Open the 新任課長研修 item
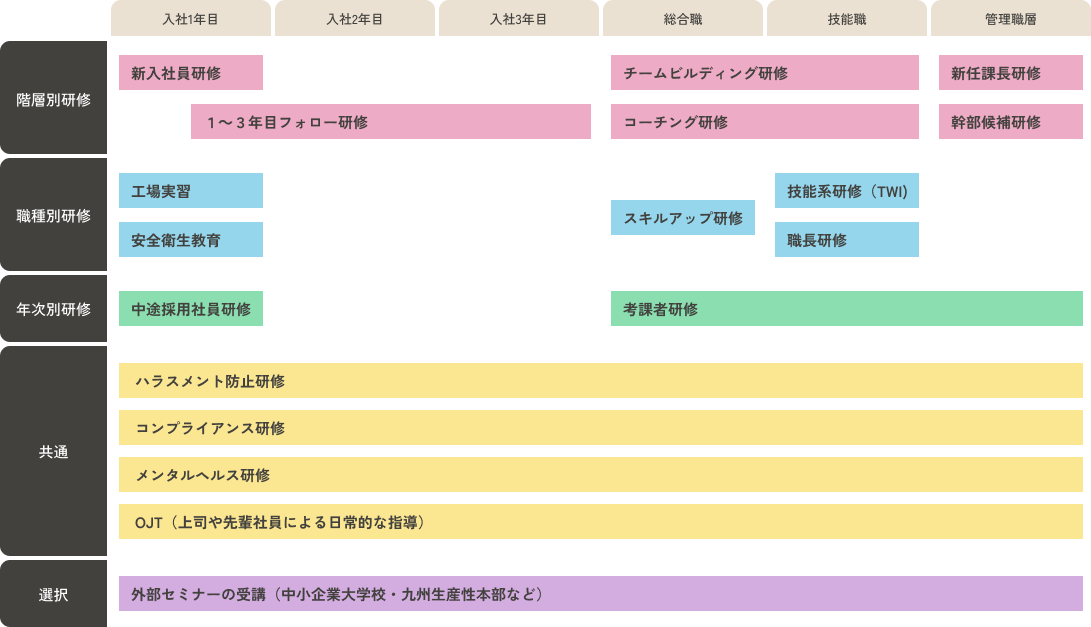The width and height of the screenshot is (1091, 627). click(1010, 73)
